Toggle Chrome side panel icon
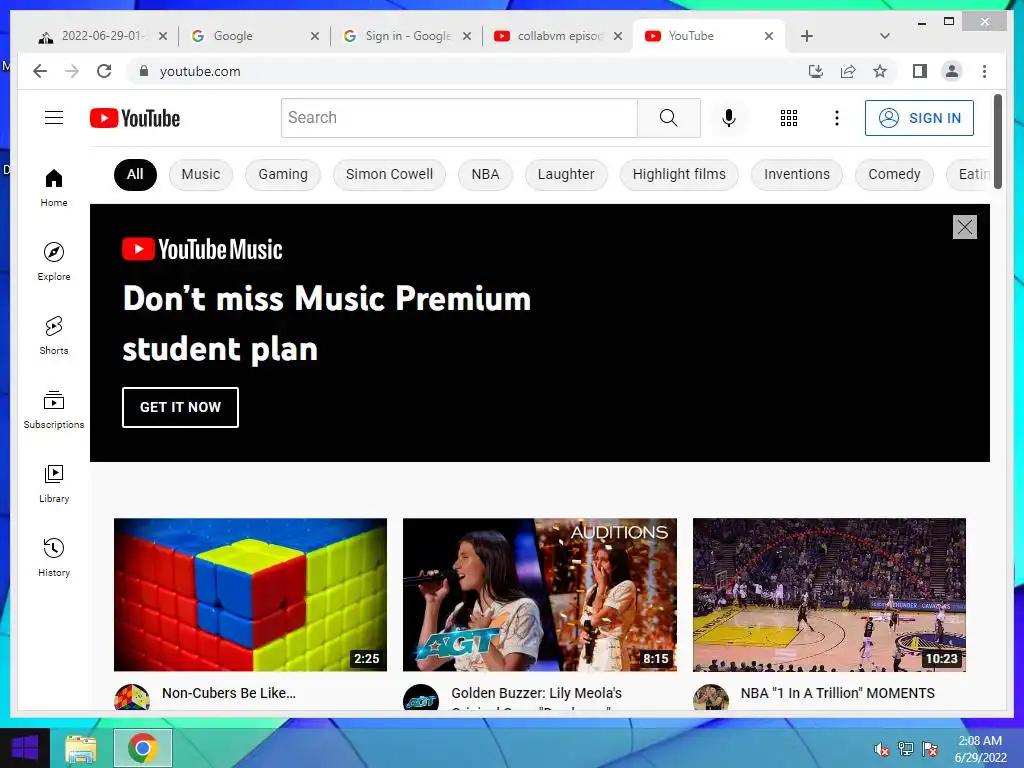Image resolution: width=1024 pixels, height=768 pixels. [920, 71]
